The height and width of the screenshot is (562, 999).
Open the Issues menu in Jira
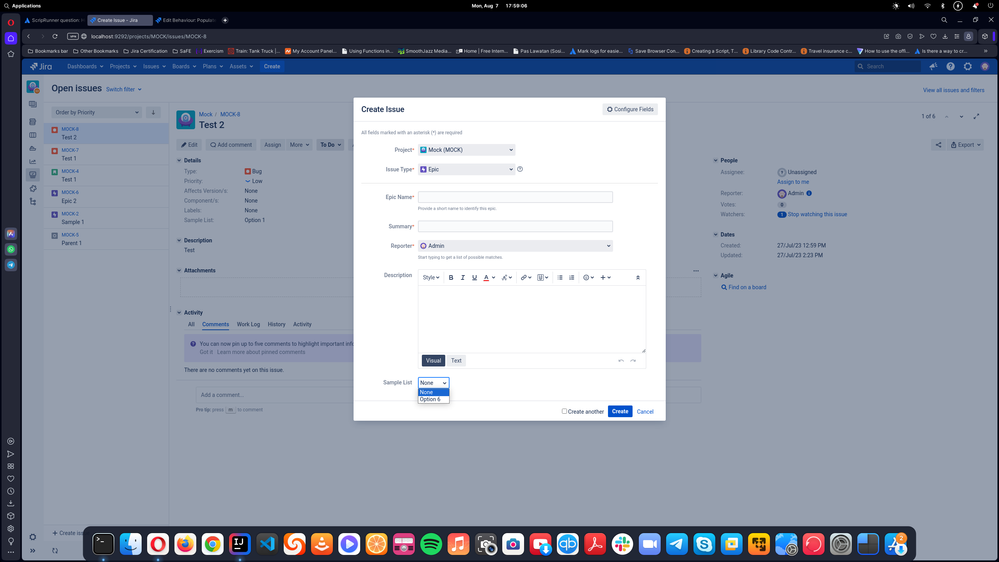[154, 66]
